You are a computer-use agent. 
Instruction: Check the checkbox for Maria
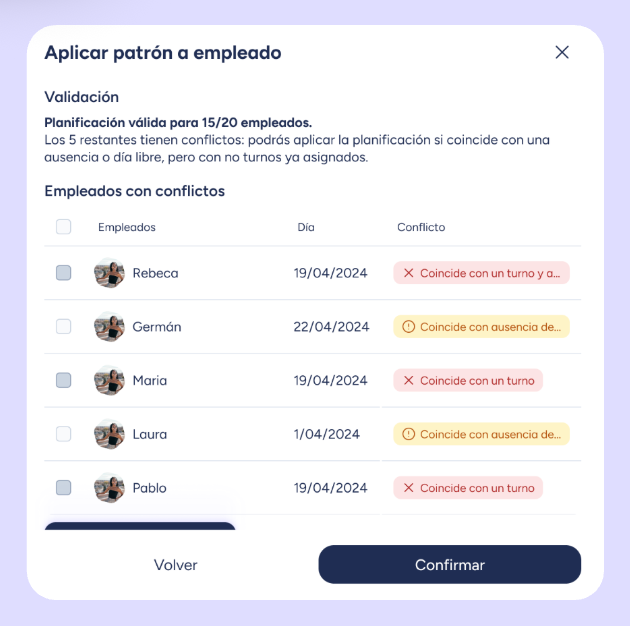coord(64,381)
